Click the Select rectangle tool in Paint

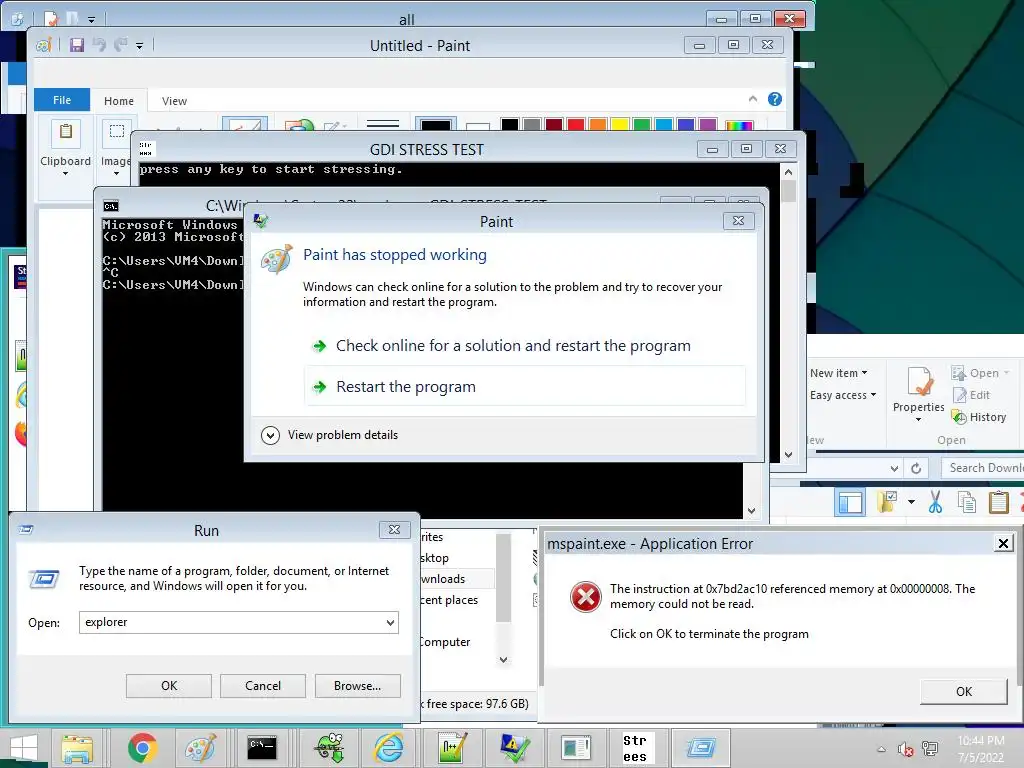117,131
